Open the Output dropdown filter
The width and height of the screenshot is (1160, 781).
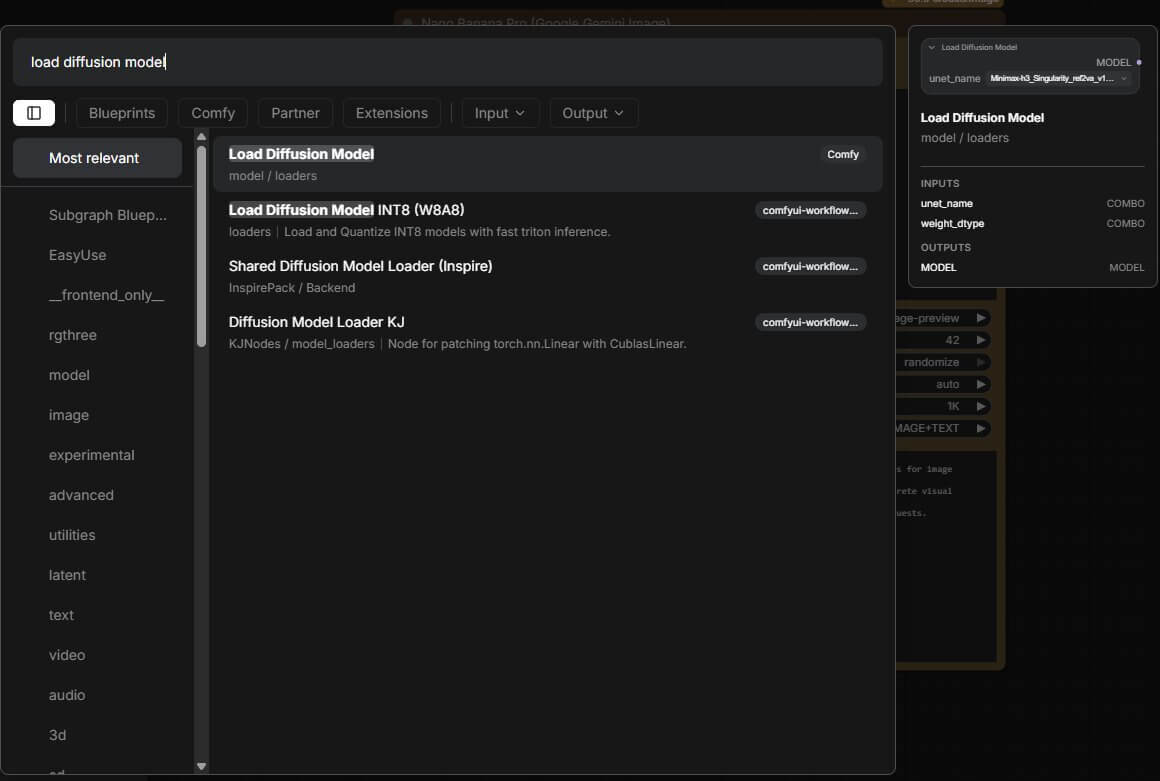[x=593, y=113]
